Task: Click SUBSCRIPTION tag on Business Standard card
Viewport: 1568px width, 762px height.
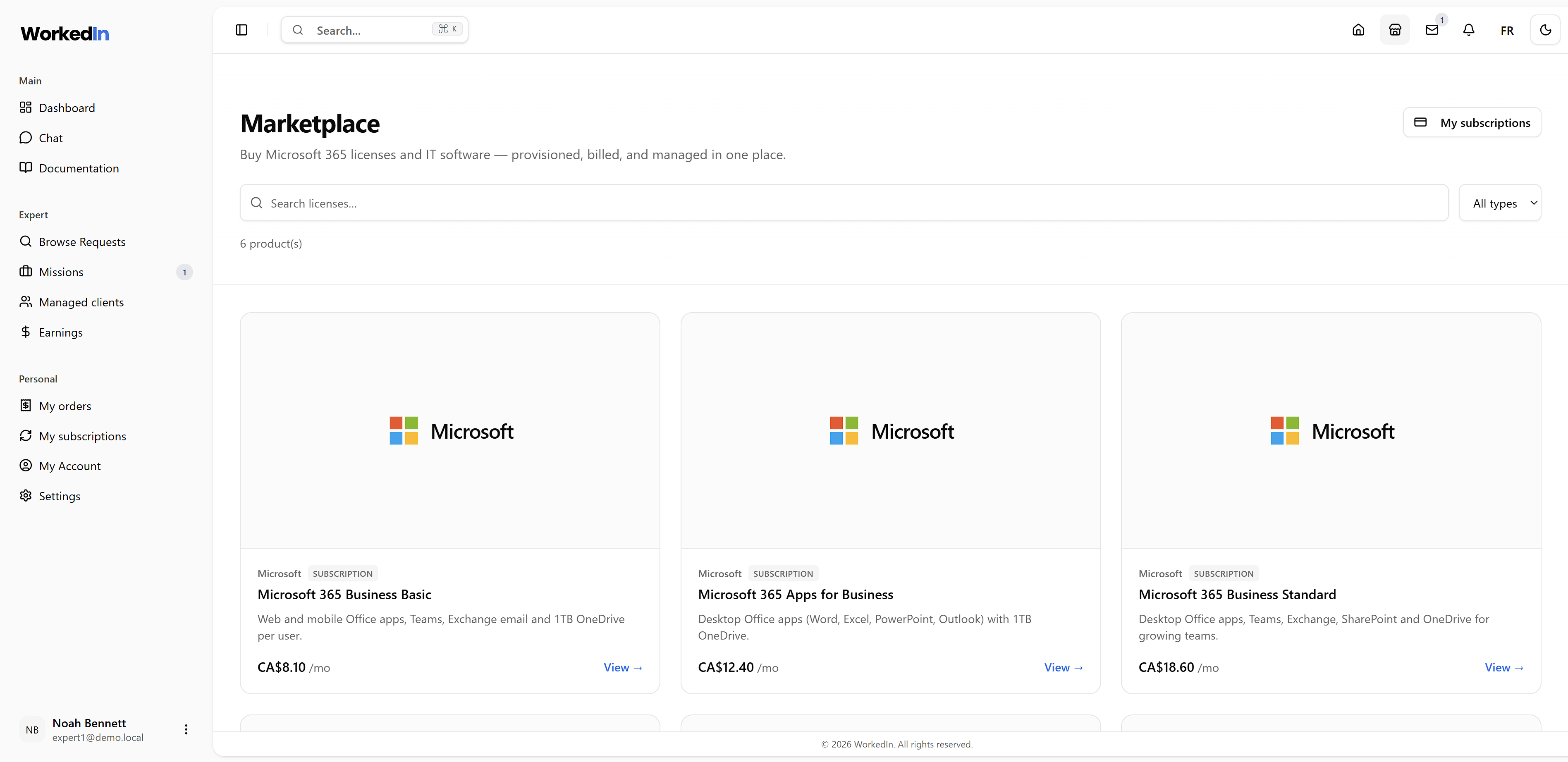Action: point(1224,573)
